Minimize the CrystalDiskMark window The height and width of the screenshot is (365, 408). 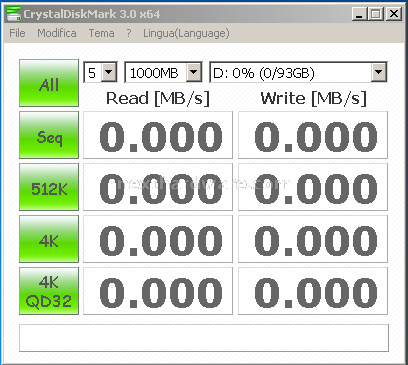pos(359,14)
